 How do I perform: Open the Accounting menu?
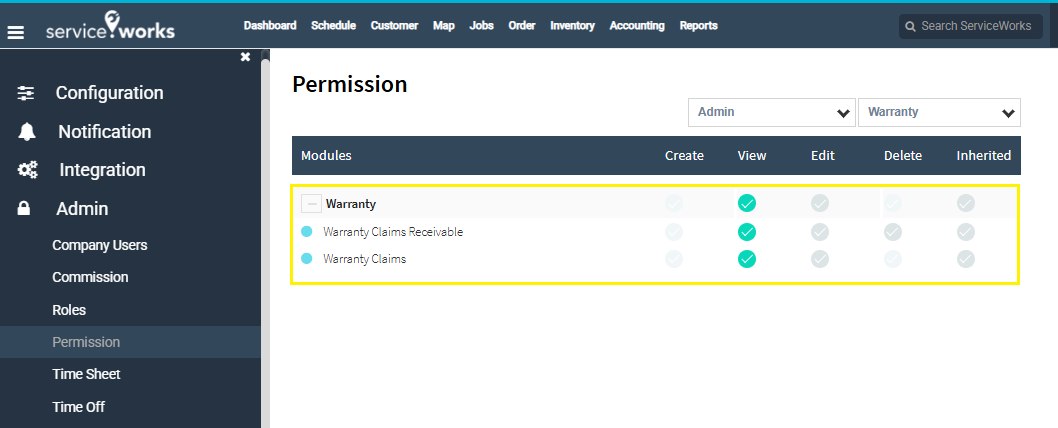637,26
